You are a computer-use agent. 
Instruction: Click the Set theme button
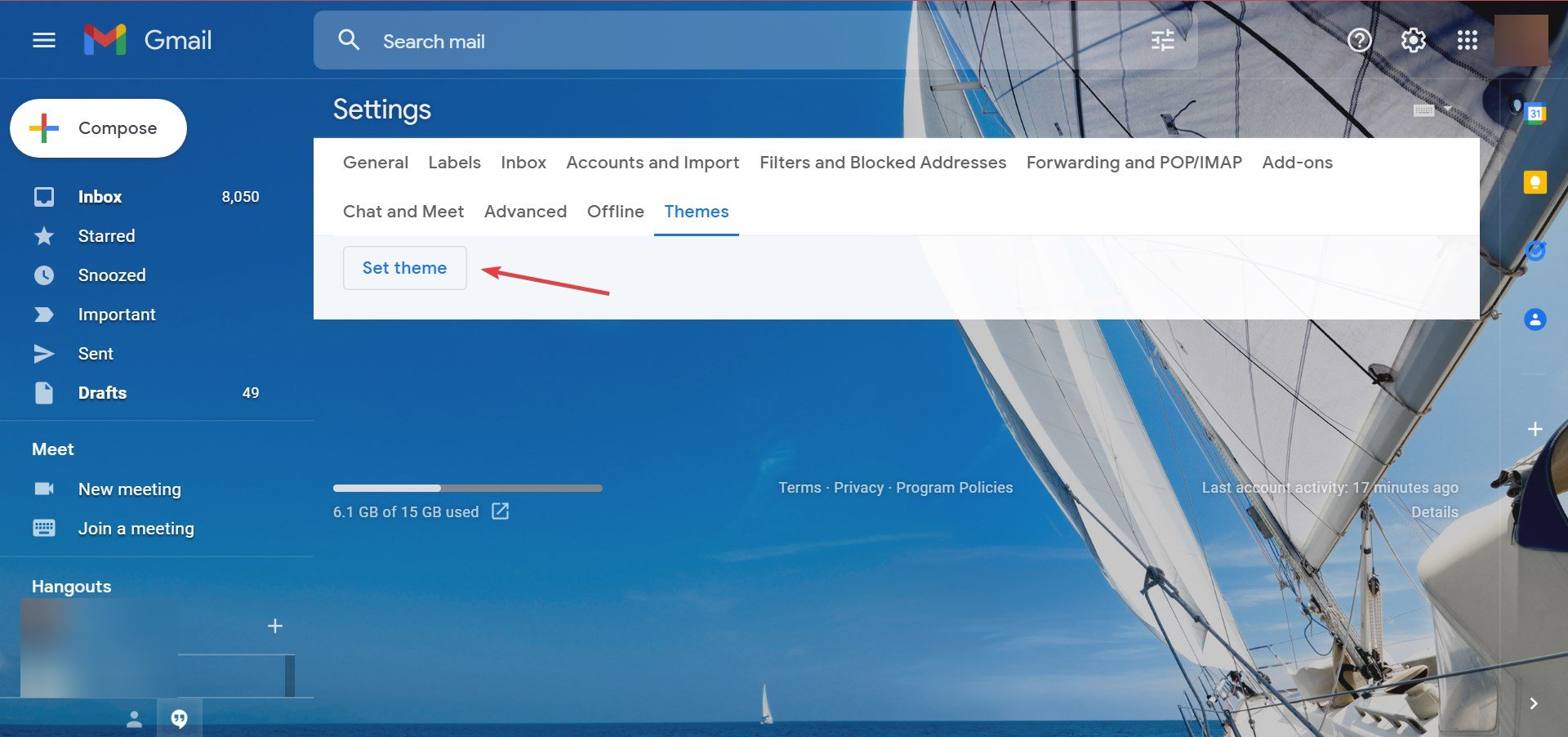click(x=405, y=268)
